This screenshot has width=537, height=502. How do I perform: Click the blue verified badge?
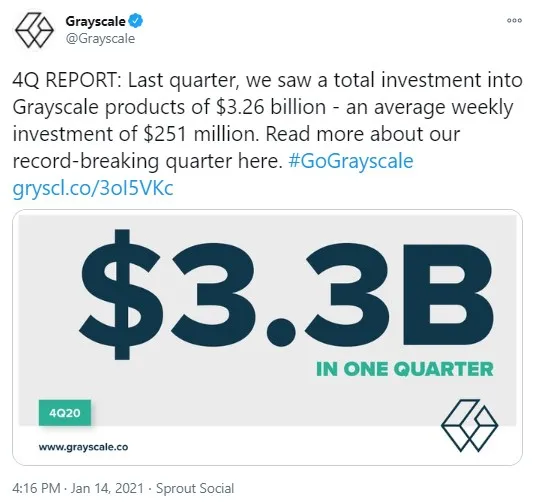click(x=136, y=21)
